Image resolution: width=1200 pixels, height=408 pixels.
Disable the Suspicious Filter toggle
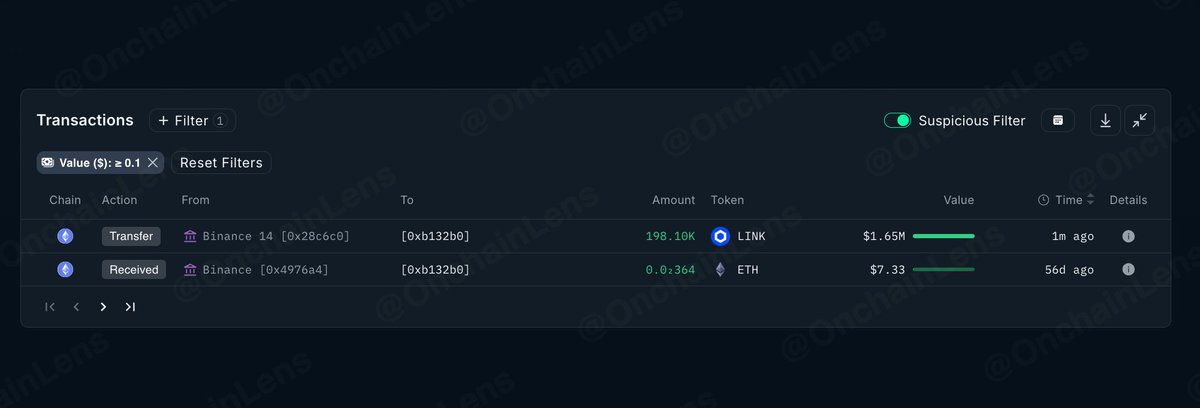point(897,120)
